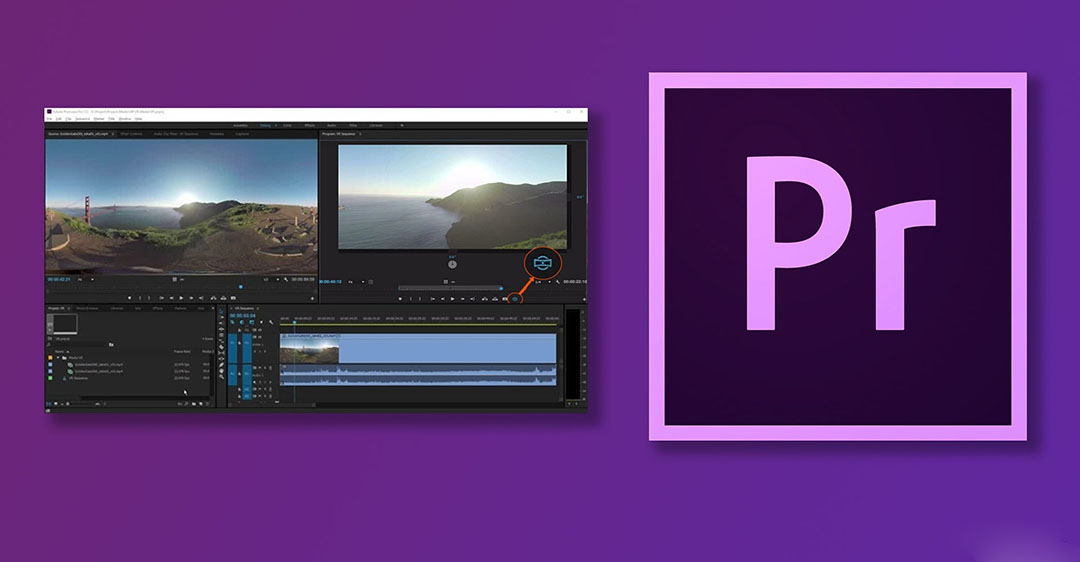Switch to Metadata tab in Source panel
Image resolution: width=1080 pixels, height=562 pixels.
(x=217, y=134)
